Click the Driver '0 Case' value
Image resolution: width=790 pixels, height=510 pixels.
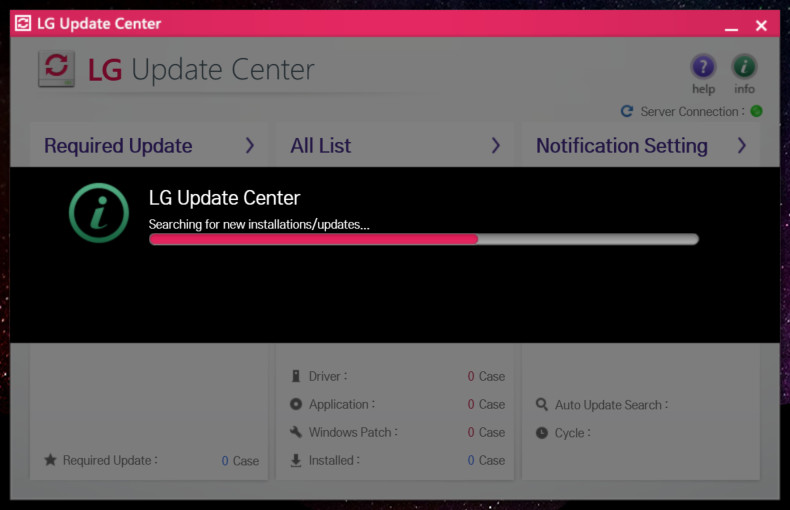click(x=486, y=376)
